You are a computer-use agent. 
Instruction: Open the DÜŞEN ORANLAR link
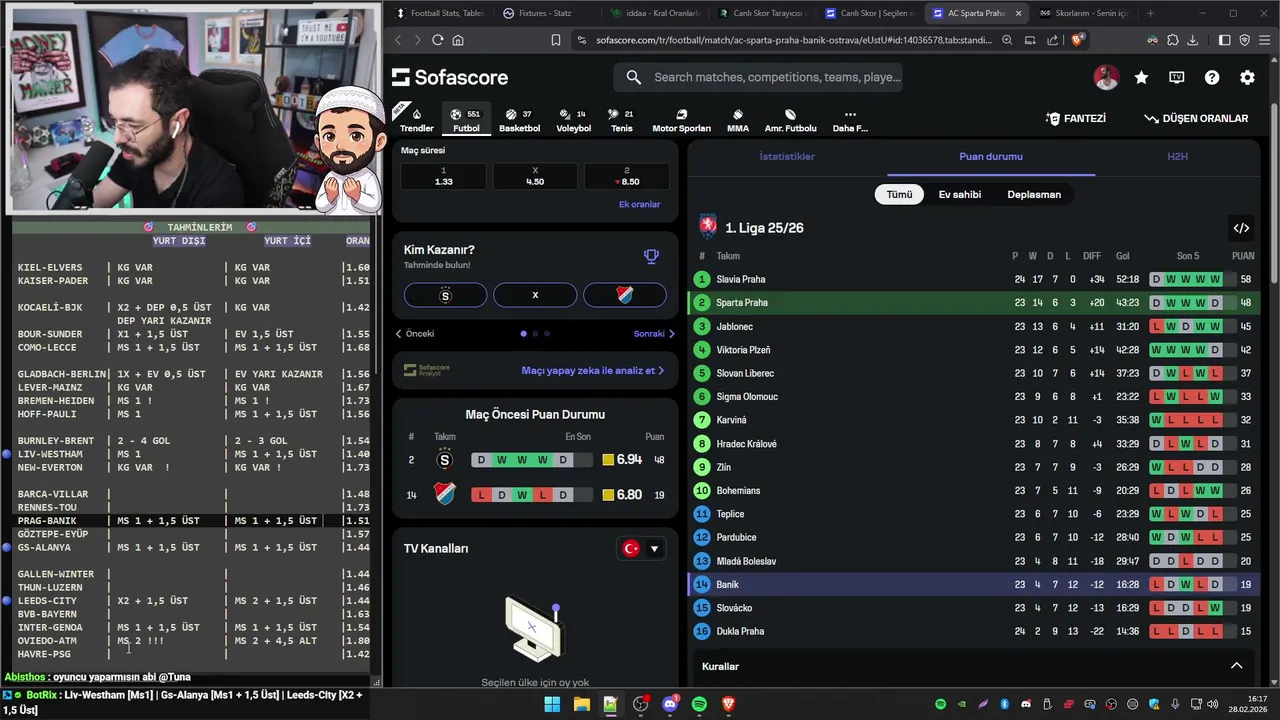(1196, 118)
